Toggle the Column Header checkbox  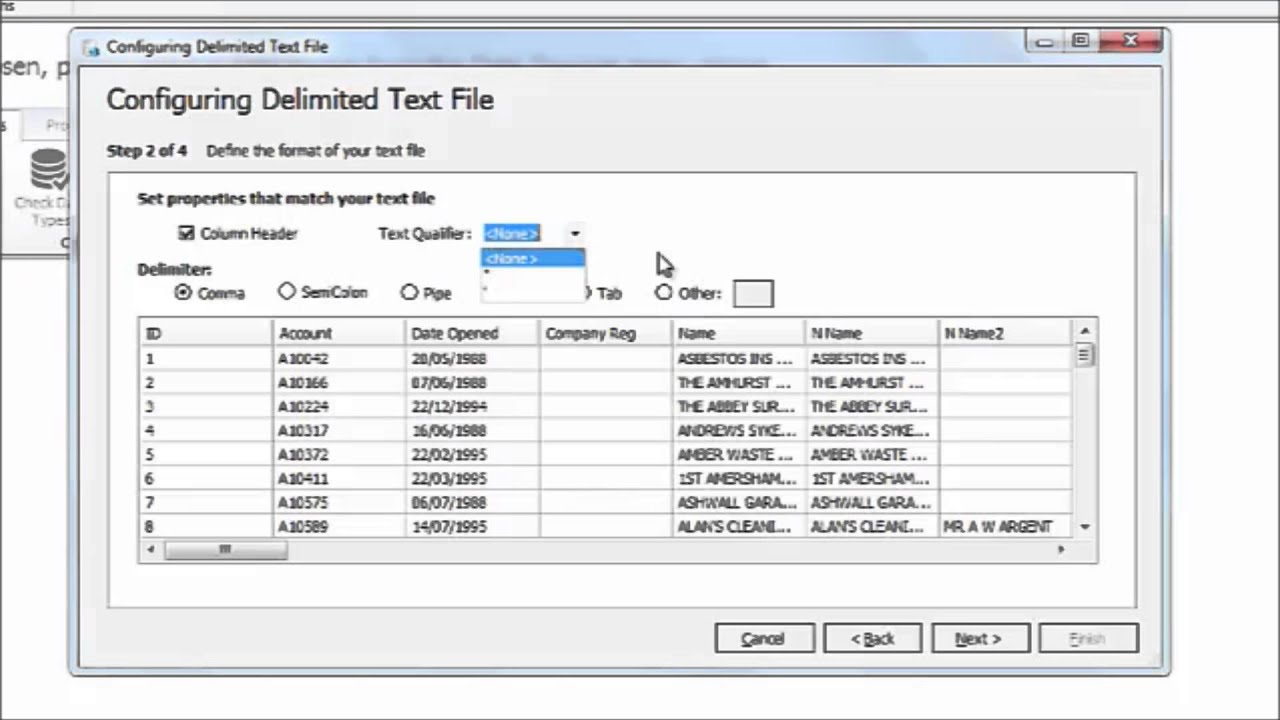point(186,233)
